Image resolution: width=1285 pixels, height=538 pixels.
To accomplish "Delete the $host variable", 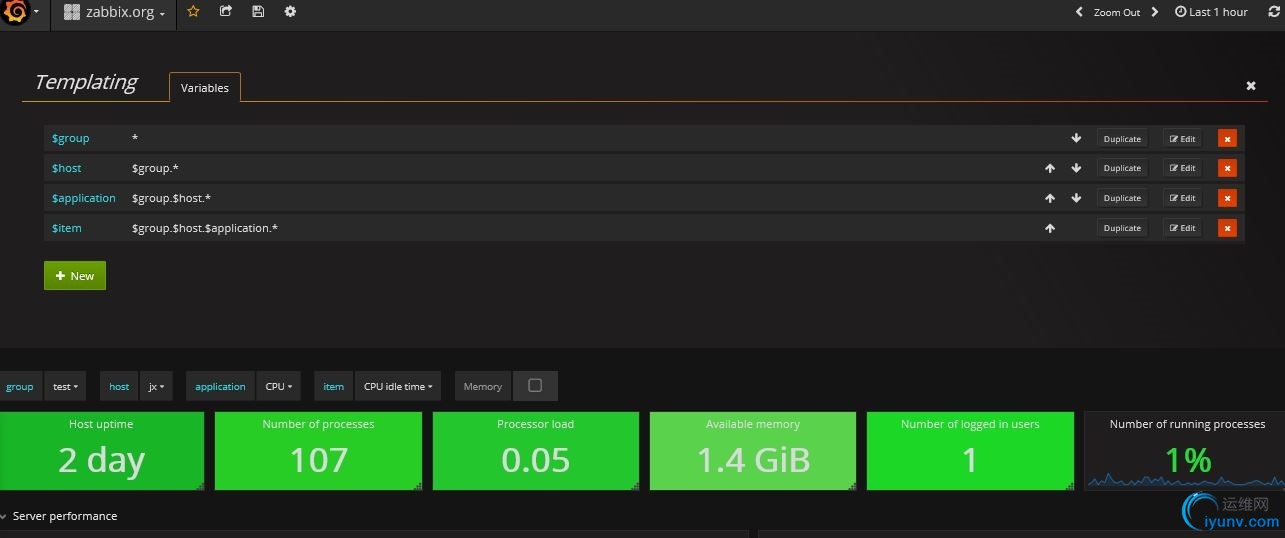I will [x=1227, y=168].
